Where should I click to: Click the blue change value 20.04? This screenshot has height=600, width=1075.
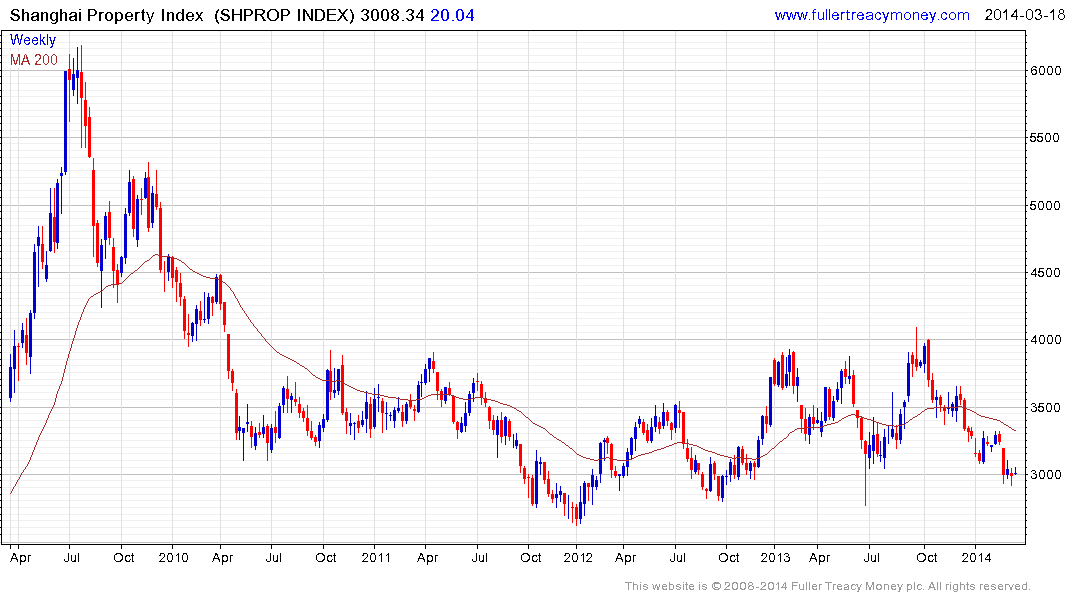tap(452, 15)
